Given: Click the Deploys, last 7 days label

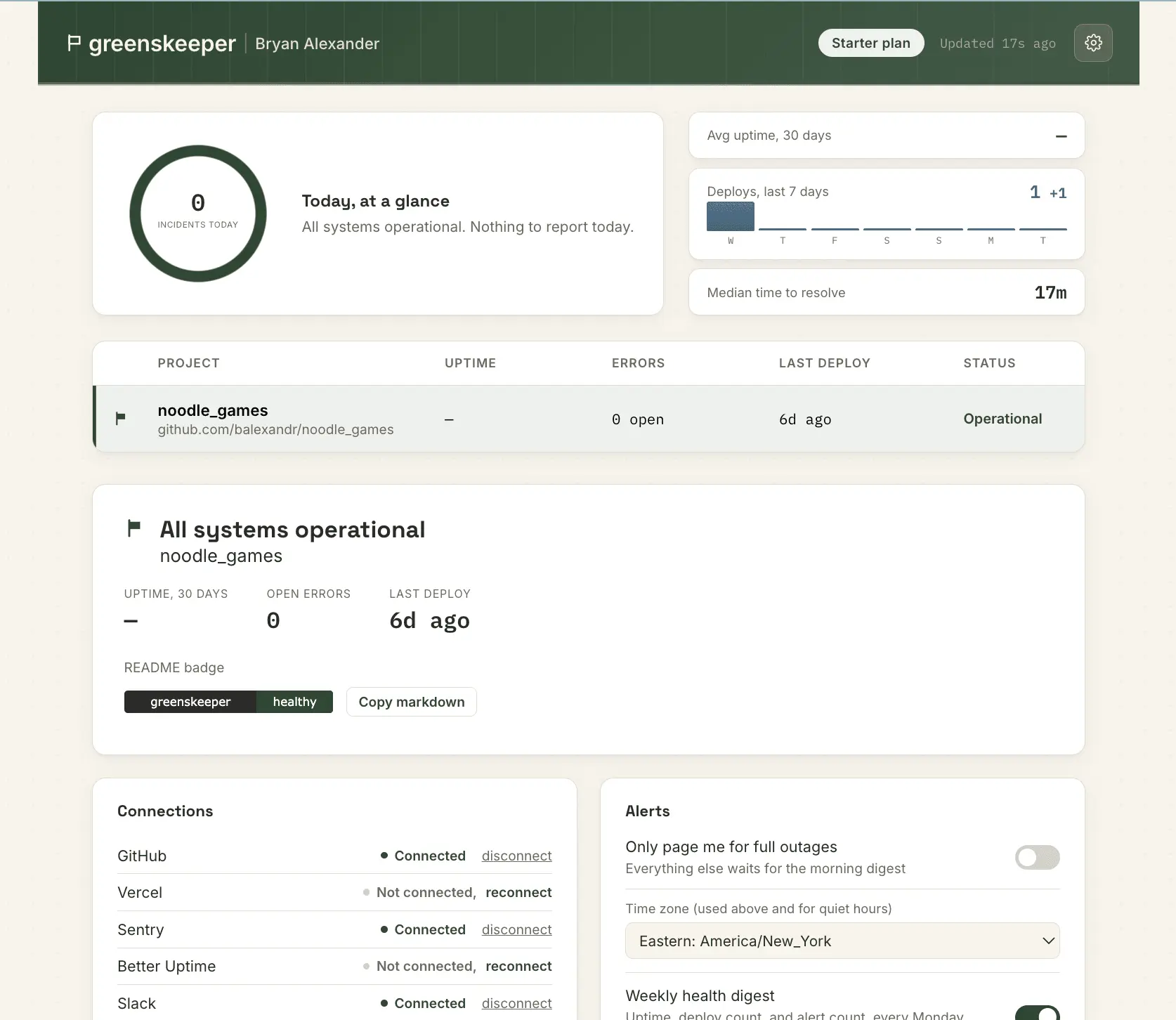Looking at the screenshot, I should pos(768,192).
